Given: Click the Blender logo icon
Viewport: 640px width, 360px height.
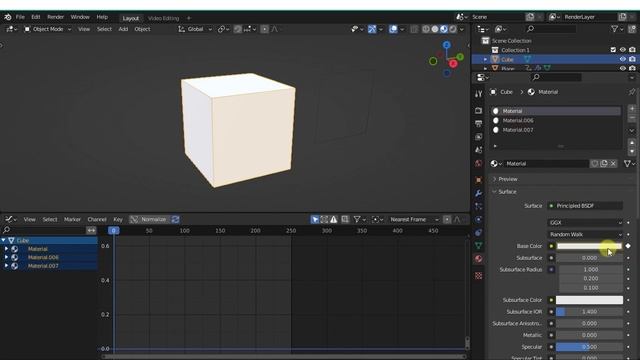Looking at the screenshot, I should 8,17.
